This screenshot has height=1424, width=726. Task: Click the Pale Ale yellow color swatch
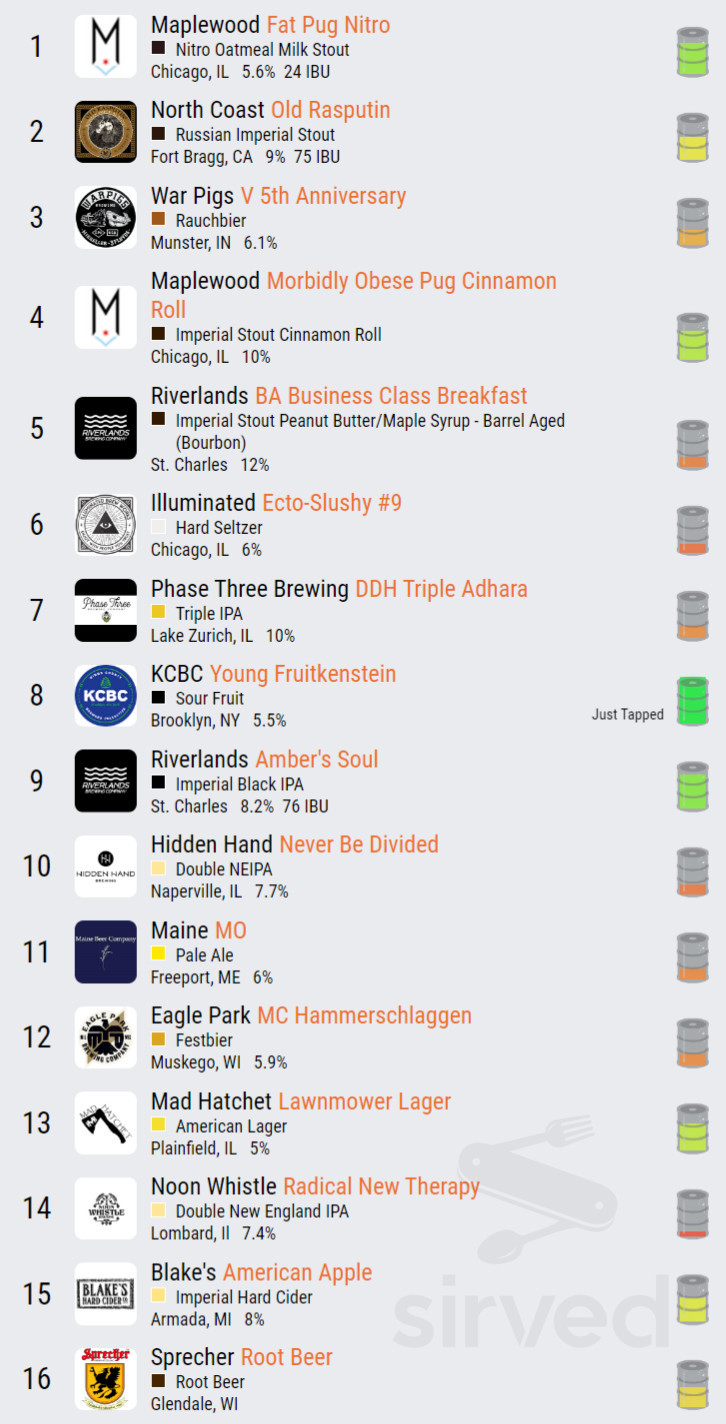pyautogui.click(x=158, y=954)
